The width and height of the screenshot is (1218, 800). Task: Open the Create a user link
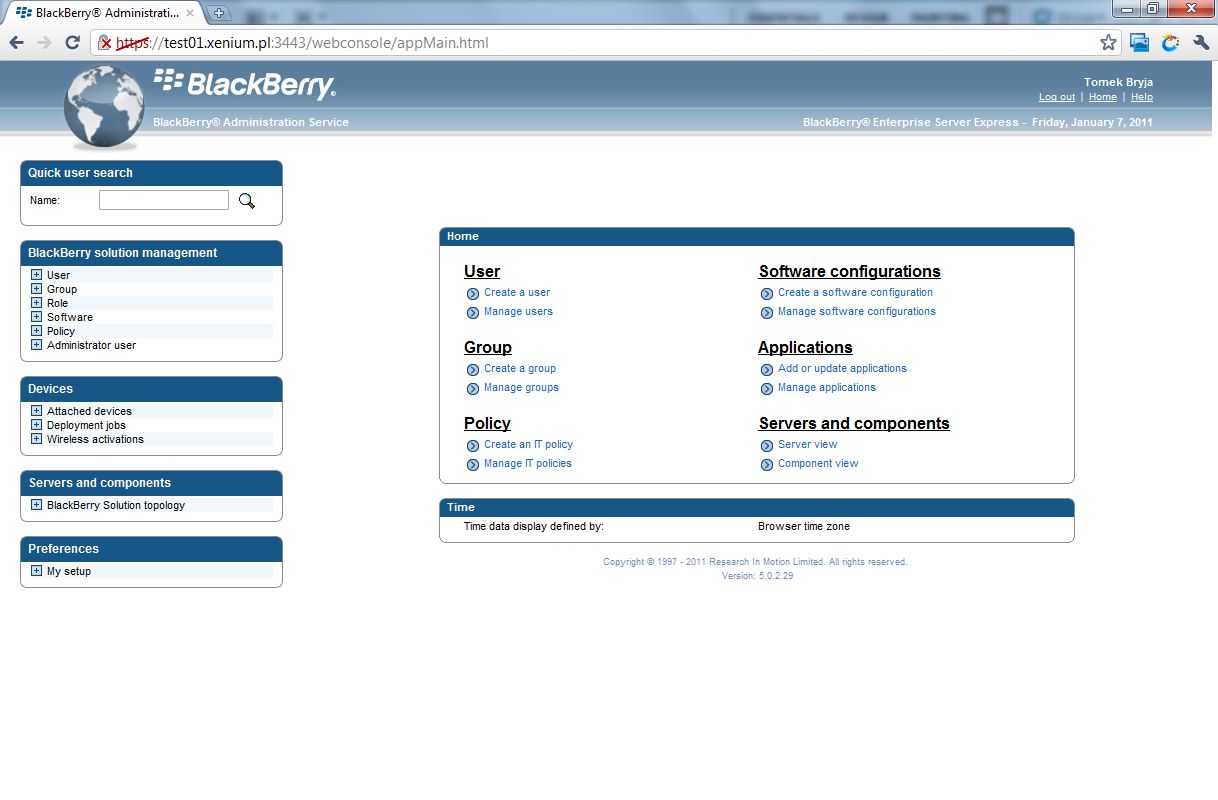(517, 293)
